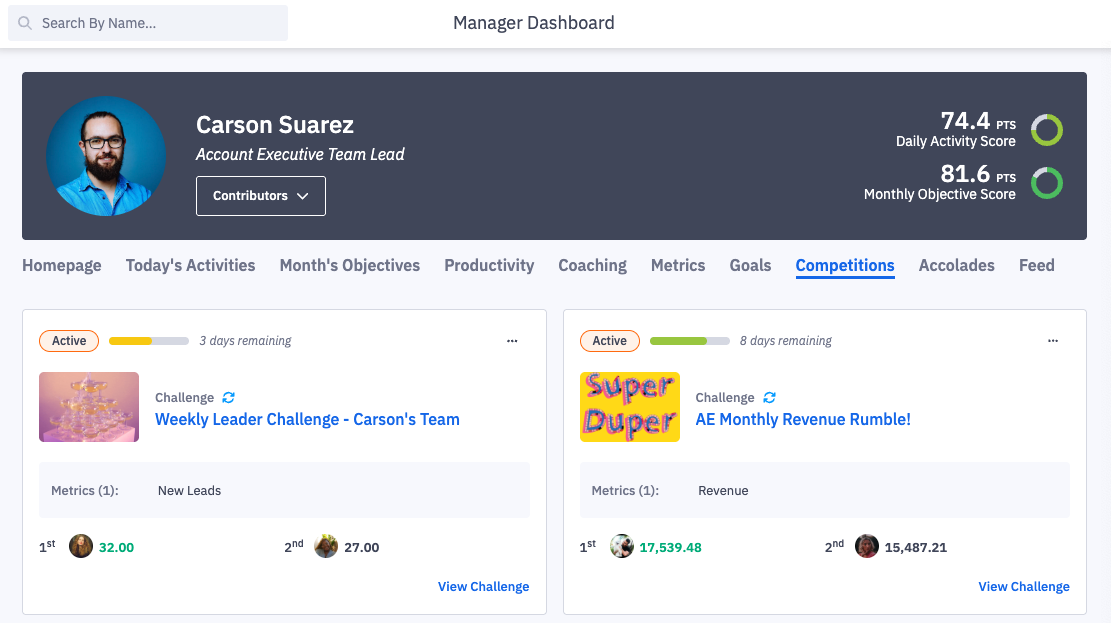Click the Daily Activity Score ring
This screenshot has width=1111, height=623.
[x=1046, y=130]
